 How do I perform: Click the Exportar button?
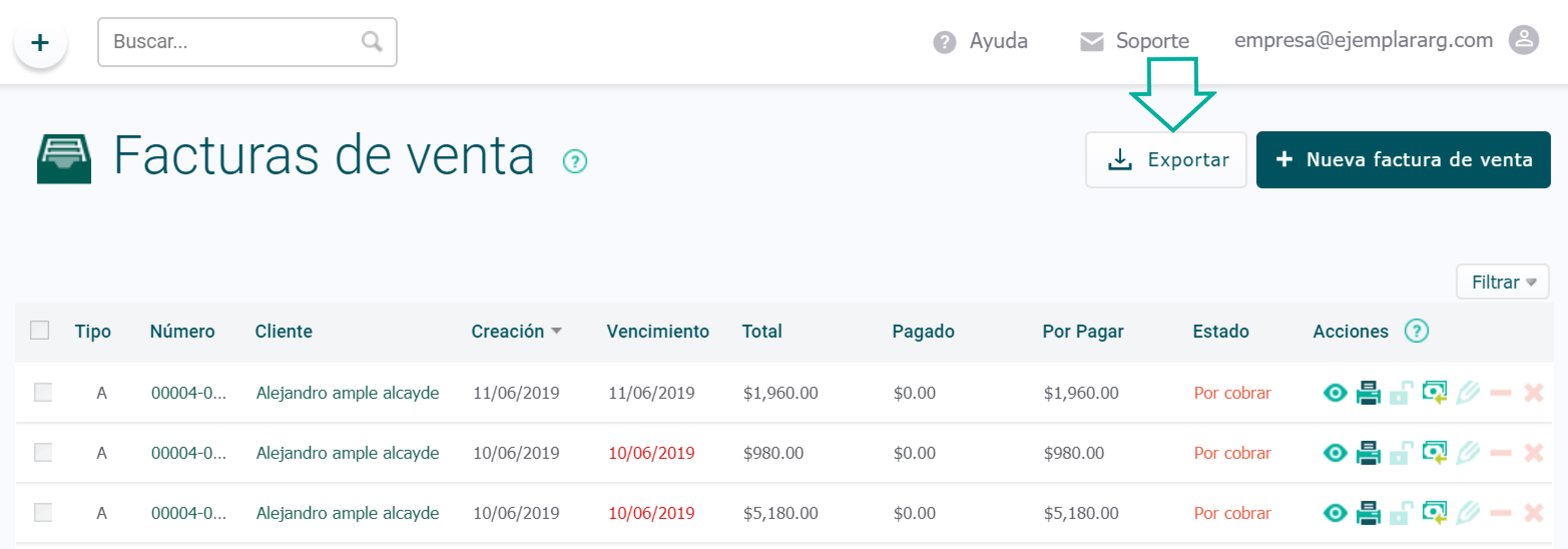pos(1165,159)
